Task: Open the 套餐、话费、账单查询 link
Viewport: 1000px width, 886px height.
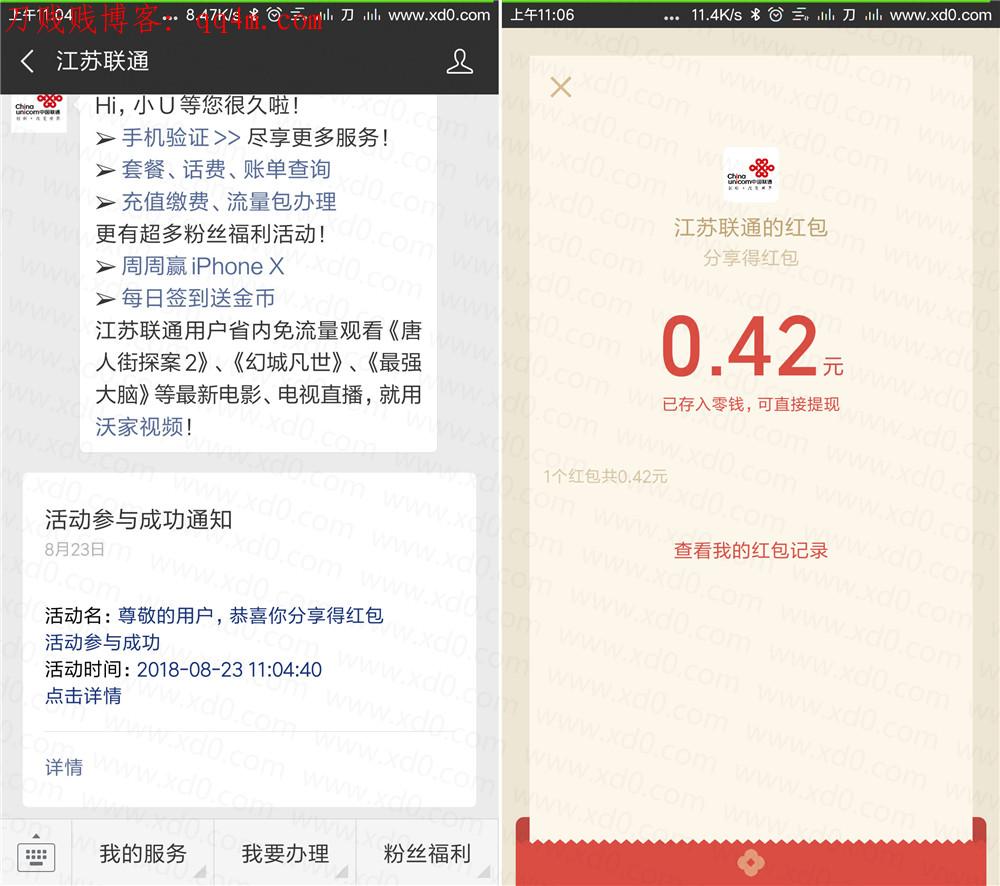Action: pos(226,169)
